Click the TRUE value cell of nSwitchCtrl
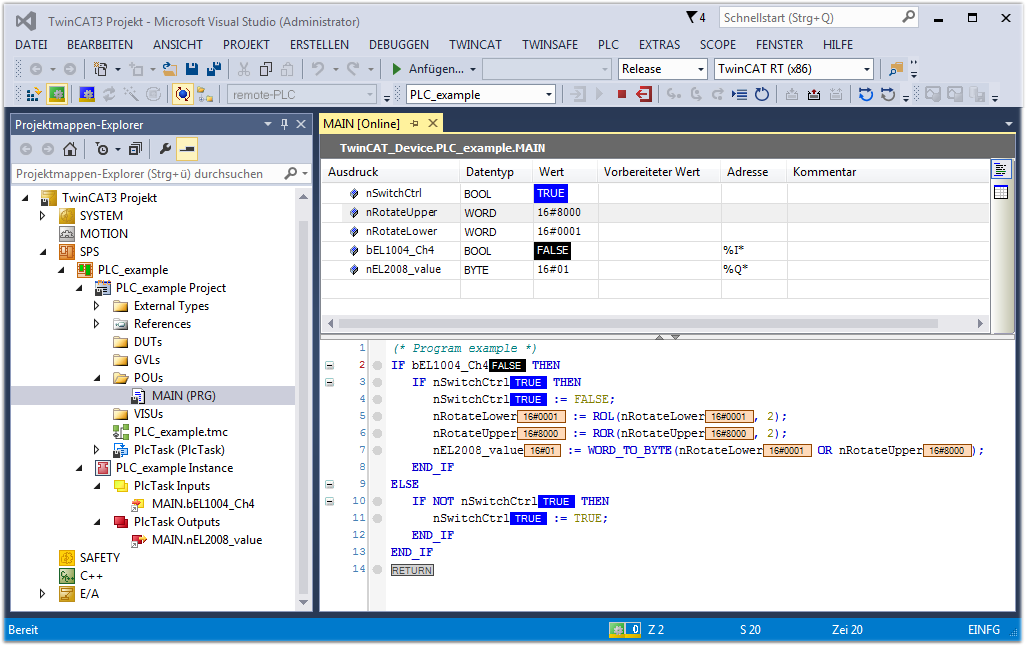1026x645 pixels. [551, 193]
